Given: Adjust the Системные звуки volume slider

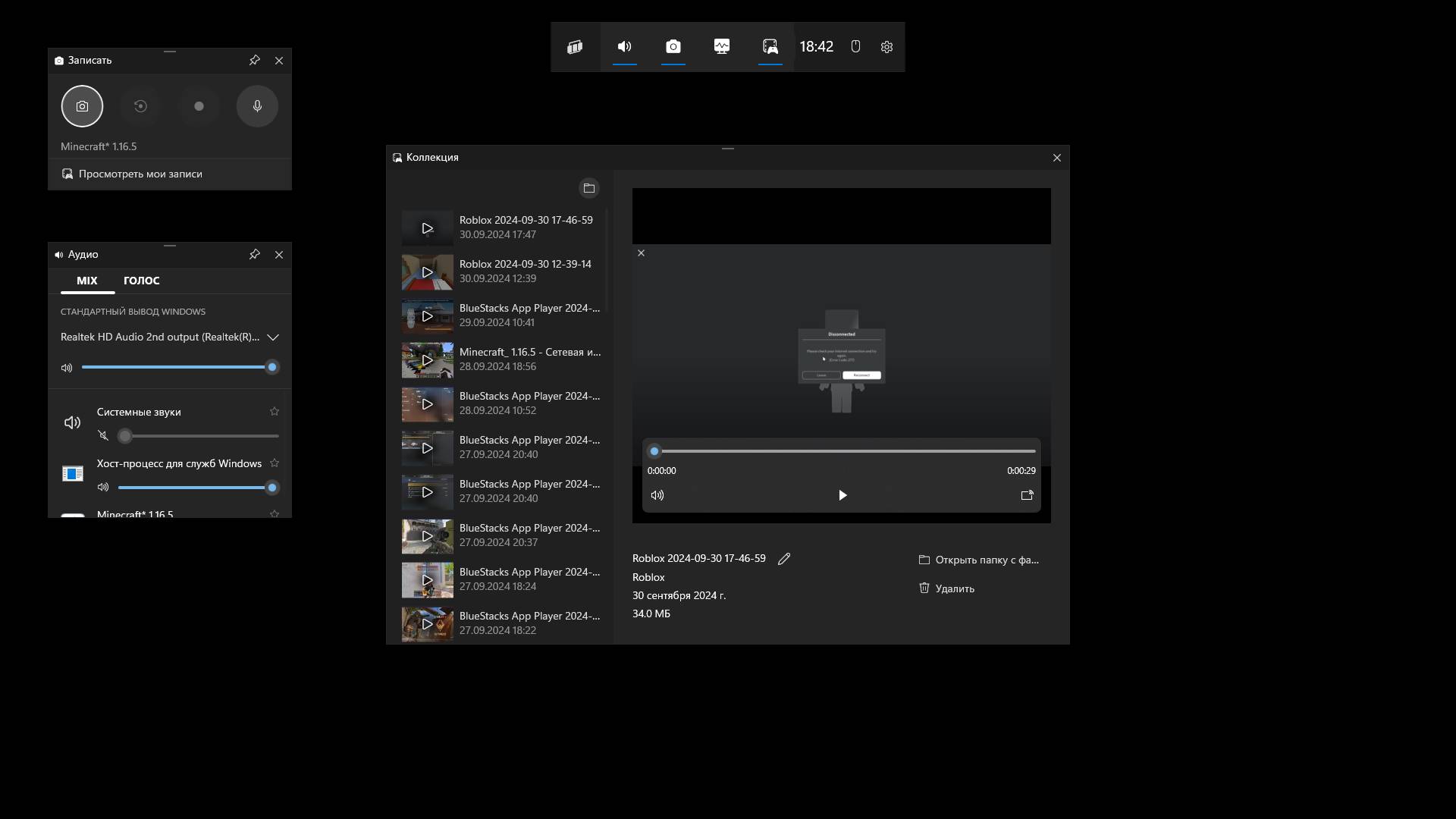Looking at the screenshot, I should (199, 436).
